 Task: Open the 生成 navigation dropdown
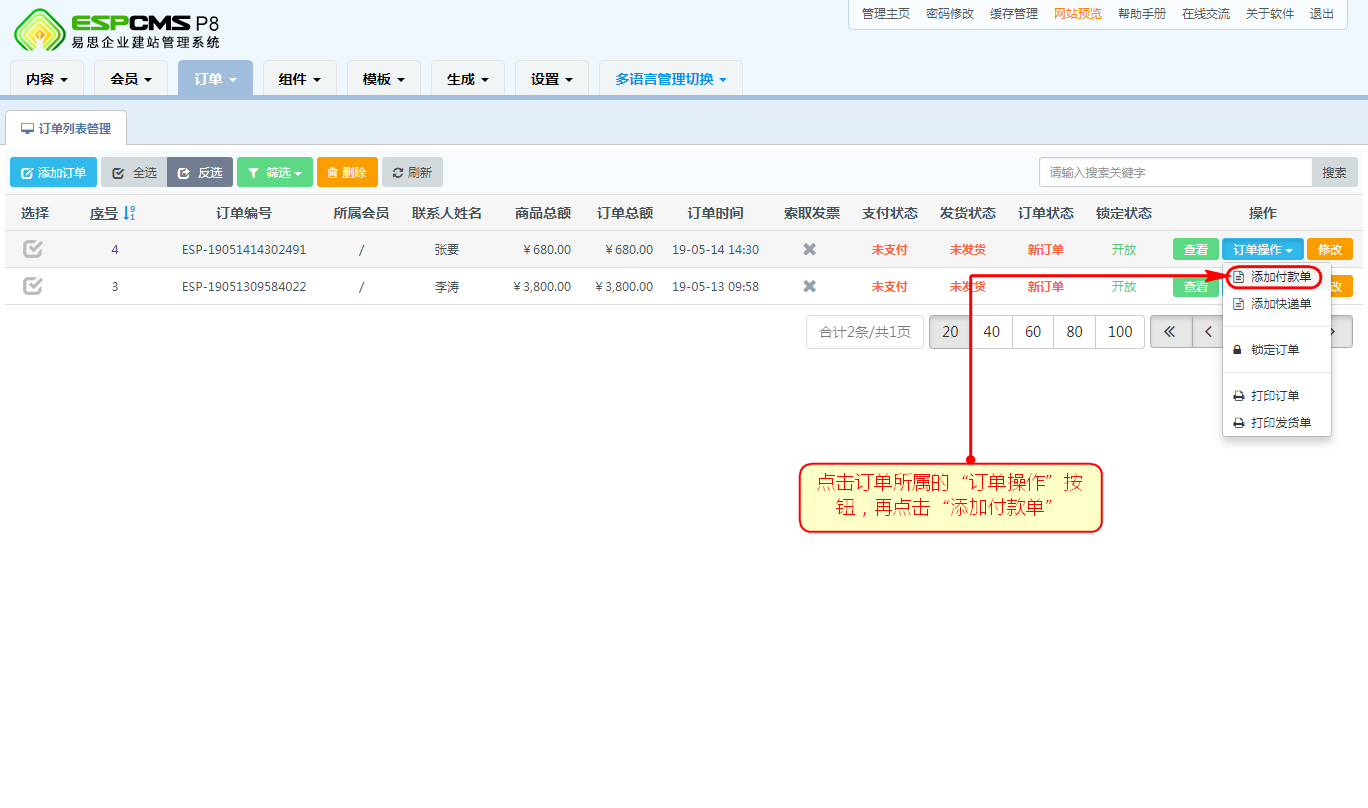pos(467,79)
